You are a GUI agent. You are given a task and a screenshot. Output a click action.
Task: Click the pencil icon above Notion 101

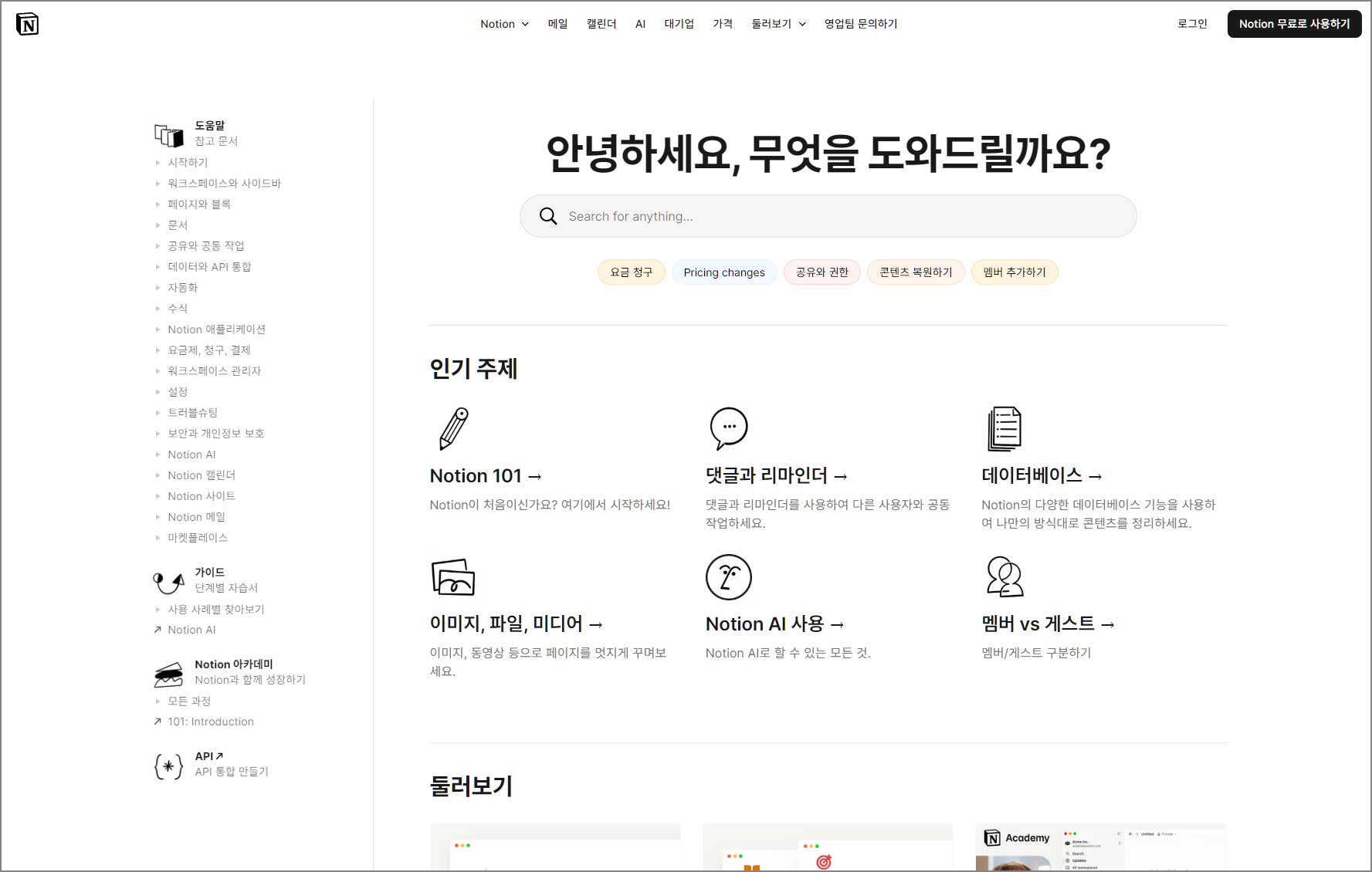[452, 429]
